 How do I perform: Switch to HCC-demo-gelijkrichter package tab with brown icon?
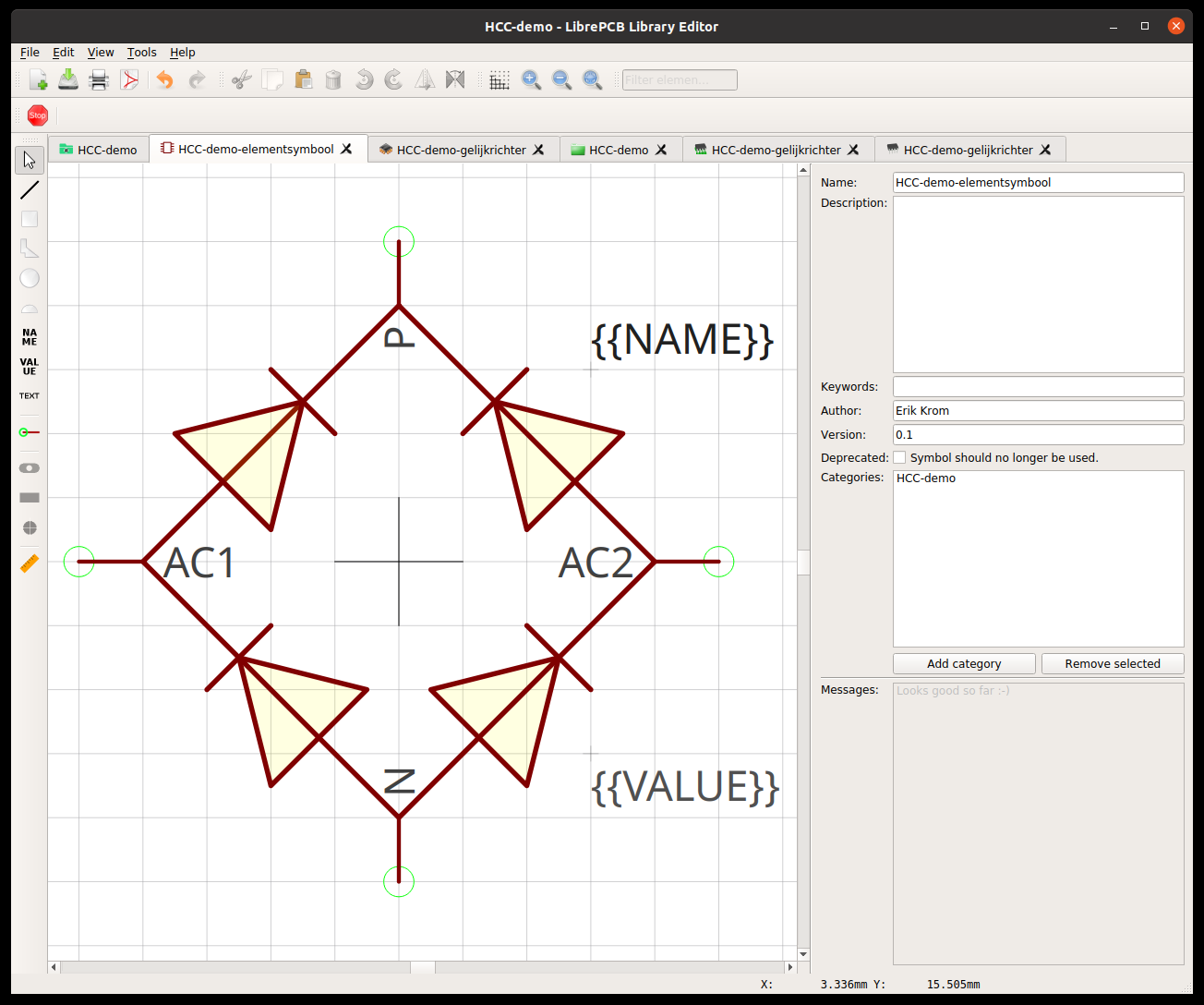tap(462, 150)
